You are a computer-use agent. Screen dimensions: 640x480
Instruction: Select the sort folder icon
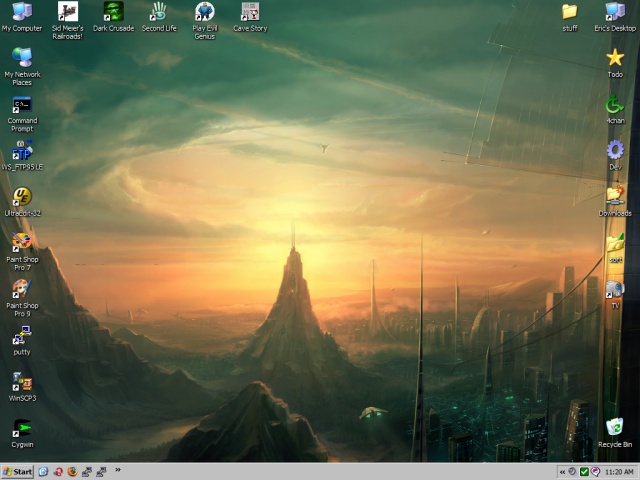[615, 248]
